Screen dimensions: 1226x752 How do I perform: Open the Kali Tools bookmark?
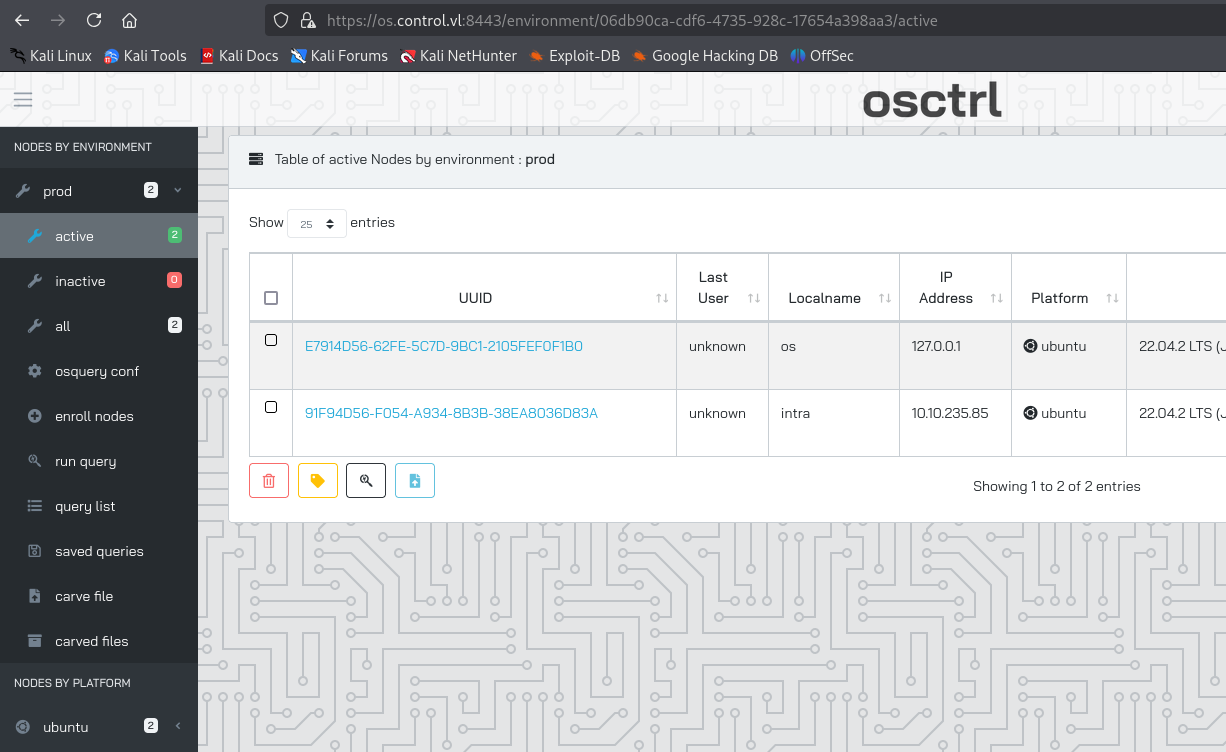145,56
